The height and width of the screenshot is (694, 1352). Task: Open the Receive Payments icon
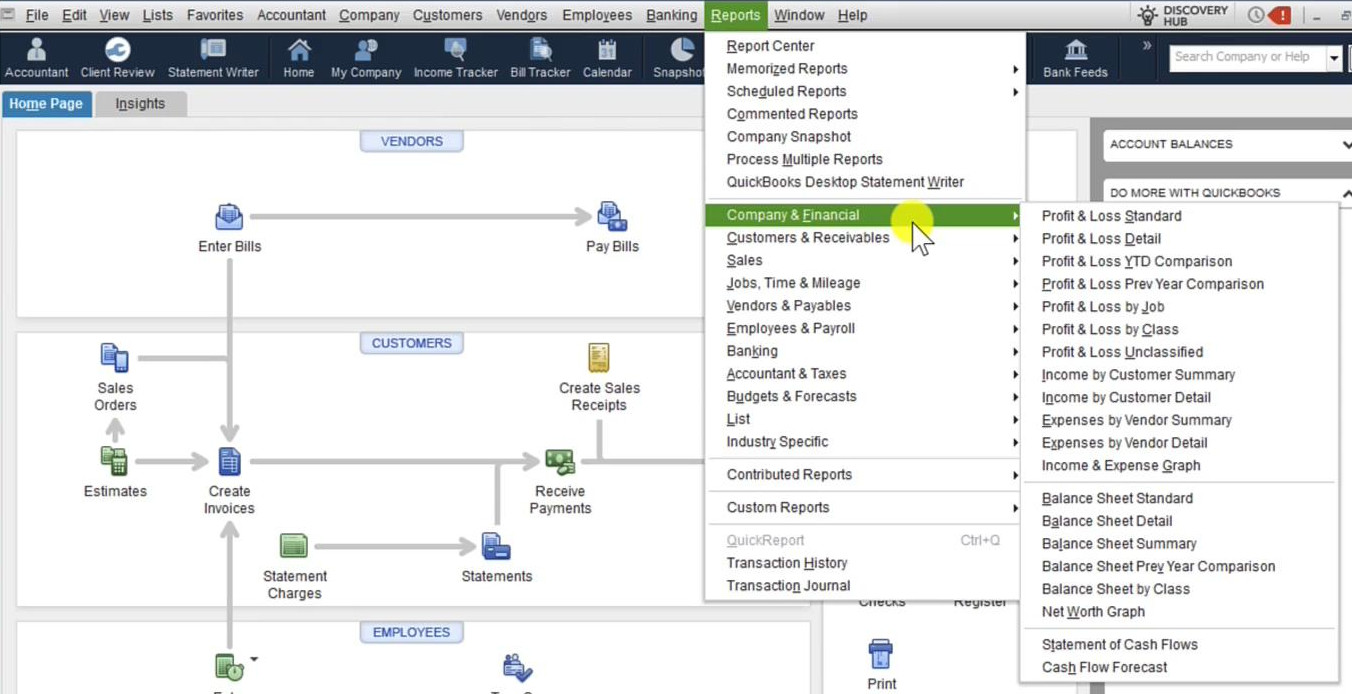click(559, 461)
